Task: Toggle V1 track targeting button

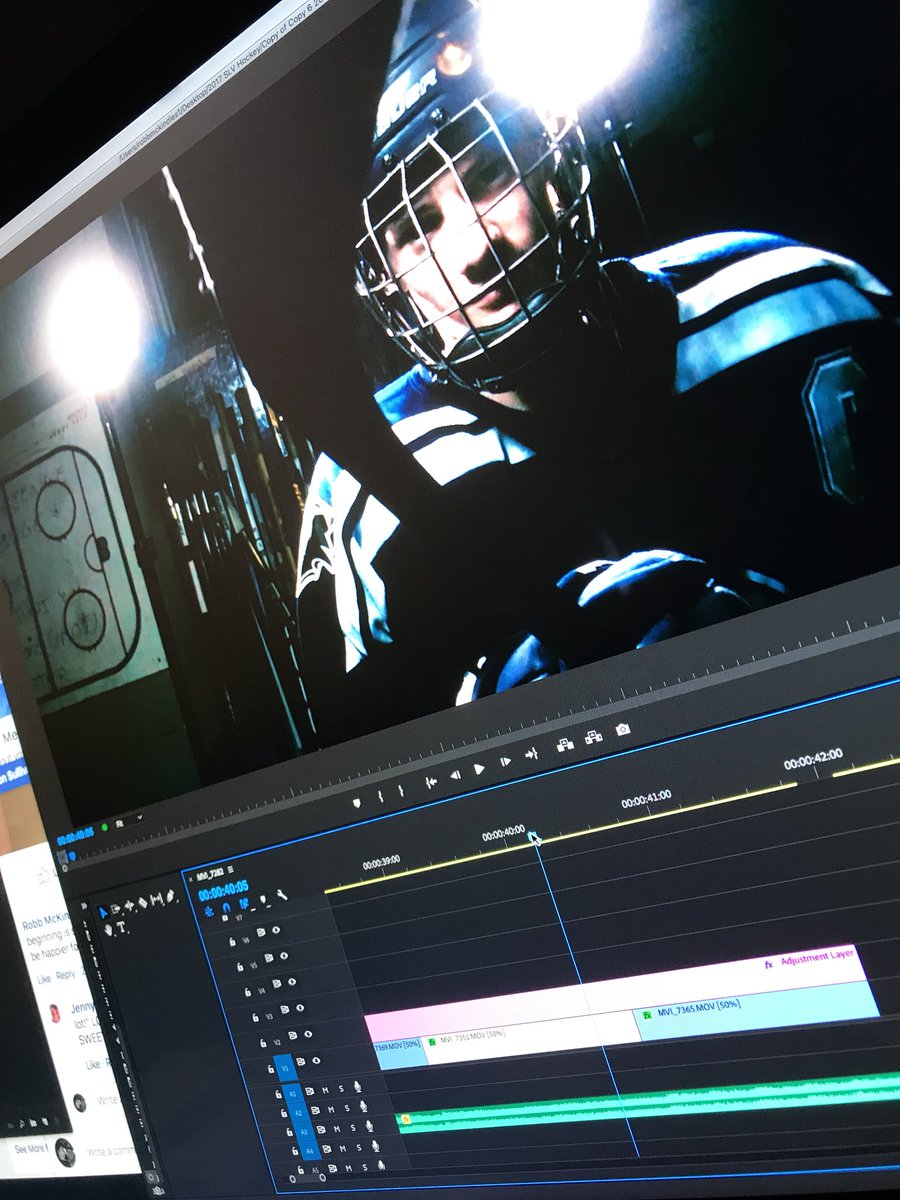Action: (x=285, y=1068)
